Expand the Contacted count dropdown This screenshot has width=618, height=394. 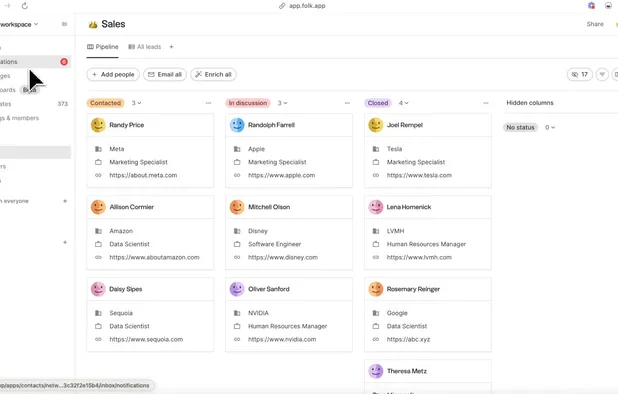tap(136, 103)
